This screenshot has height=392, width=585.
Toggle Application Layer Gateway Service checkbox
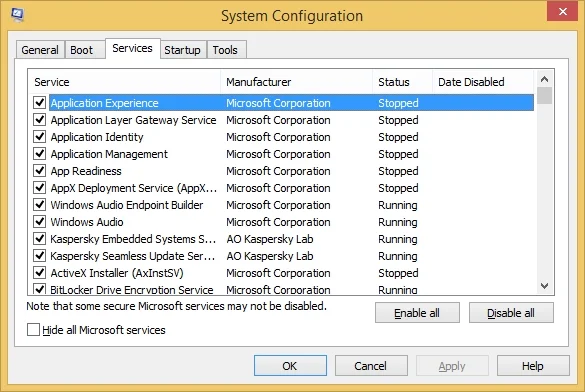click(x=40, y=119)
